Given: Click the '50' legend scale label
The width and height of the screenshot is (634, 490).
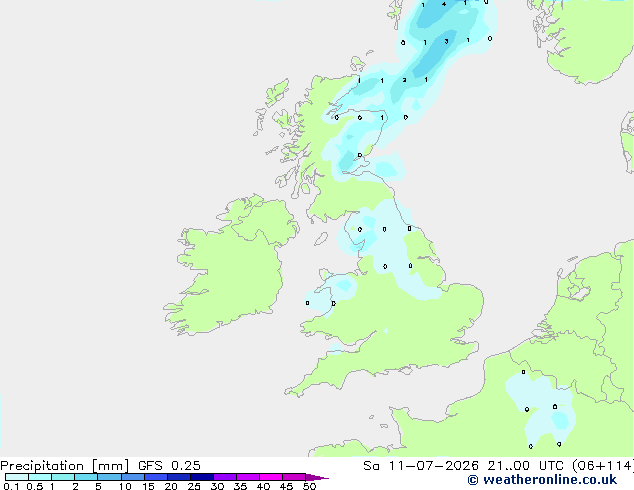Looking at the screenshot, I should (309, 486).
